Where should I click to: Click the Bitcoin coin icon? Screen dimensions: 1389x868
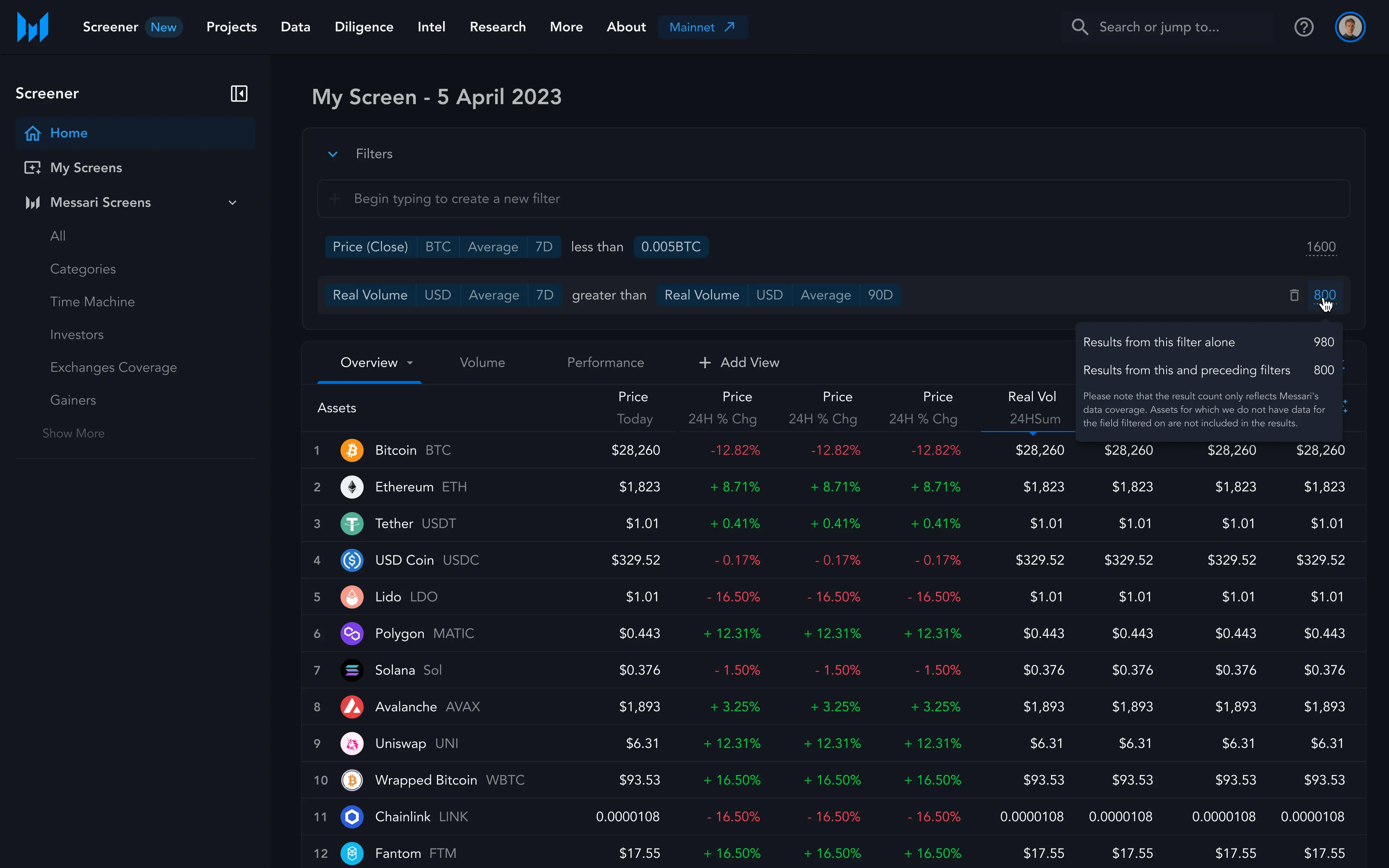[x=352, y=450]
